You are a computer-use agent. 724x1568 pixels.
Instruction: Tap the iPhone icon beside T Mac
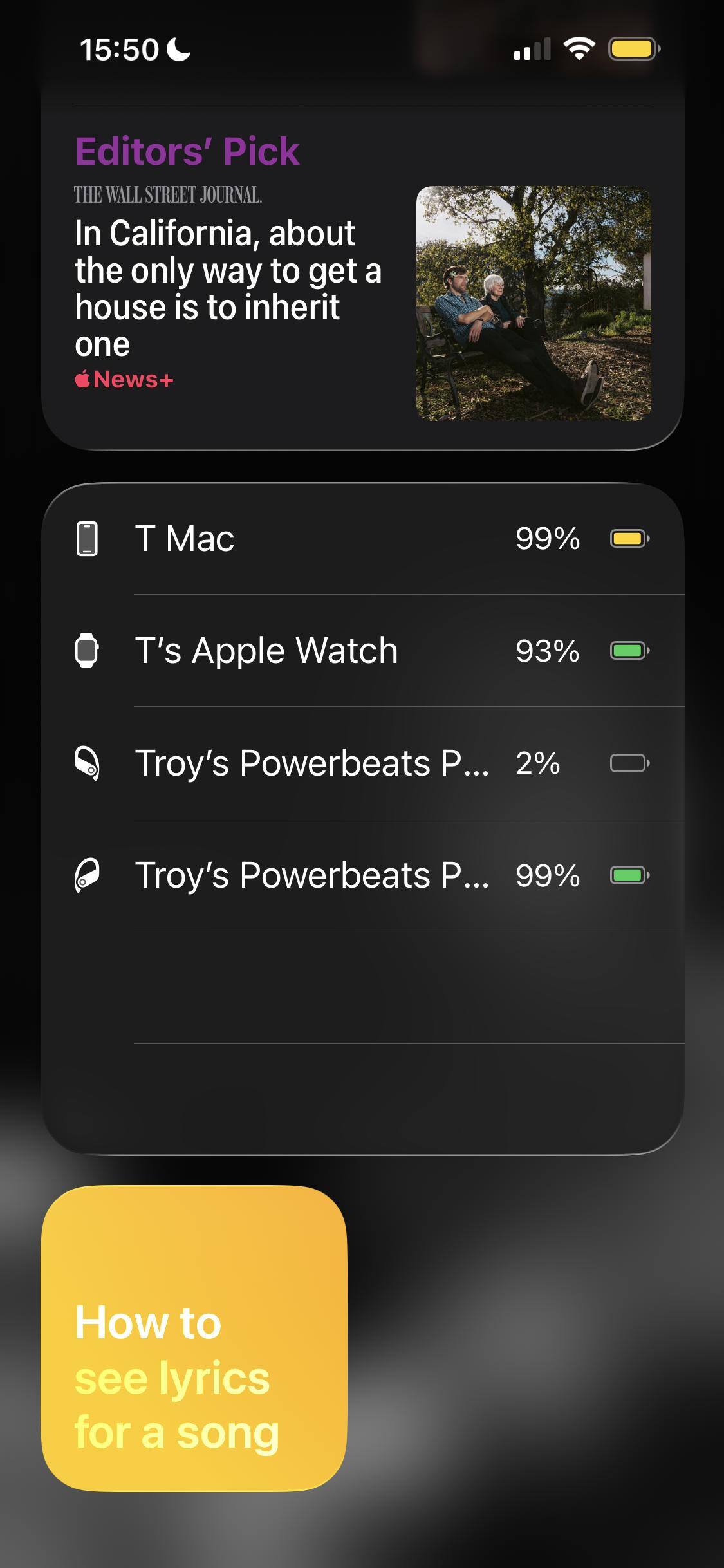coord(87,539)
